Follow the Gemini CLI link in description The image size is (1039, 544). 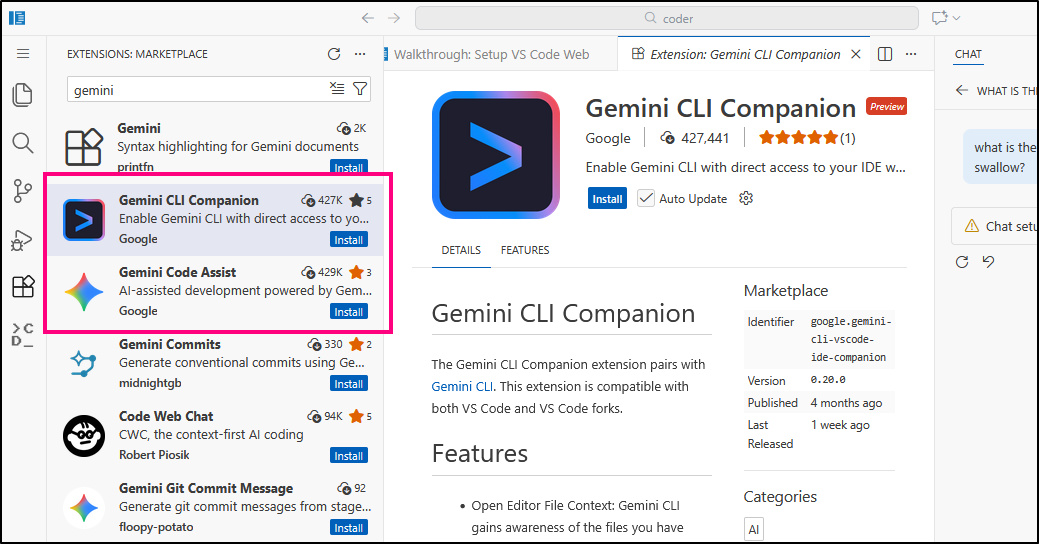[x=462, y=386]
